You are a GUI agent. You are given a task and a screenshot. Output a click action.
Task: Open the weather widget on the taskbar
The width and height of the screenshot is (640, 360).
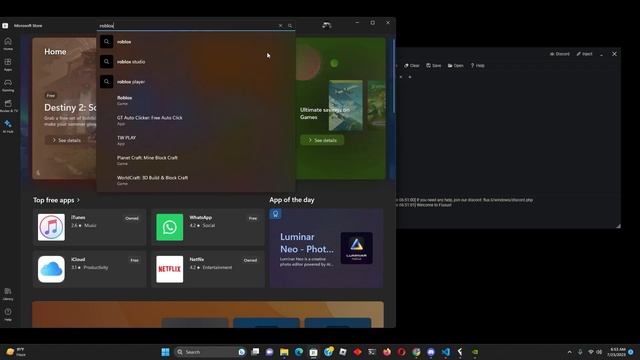click(16, 352)
